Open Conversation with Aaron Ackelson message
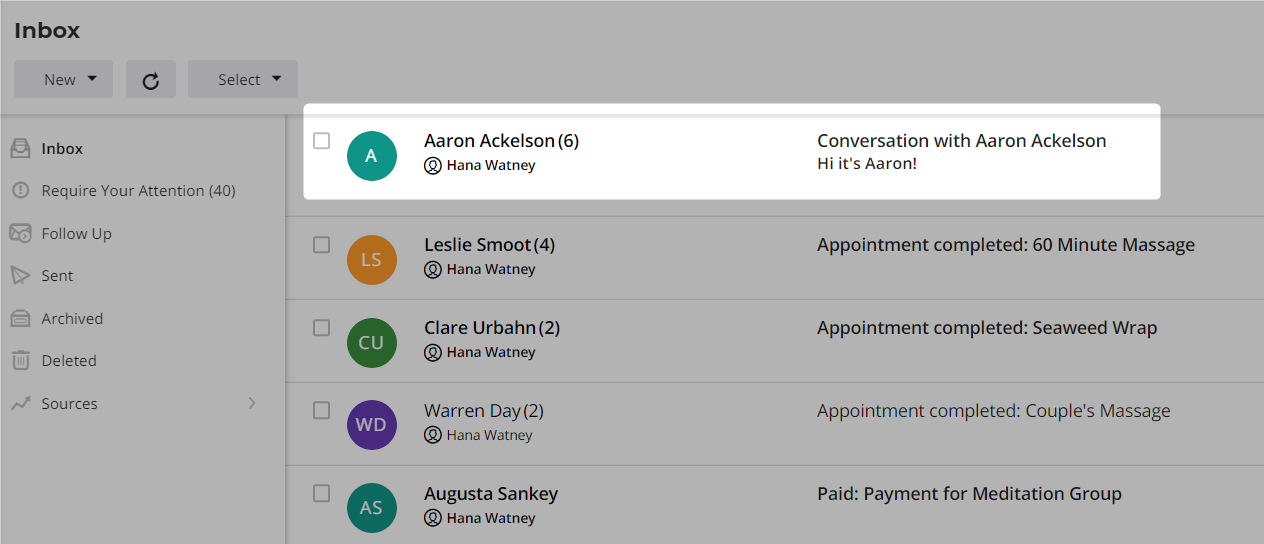 click(x=962, y=141)
